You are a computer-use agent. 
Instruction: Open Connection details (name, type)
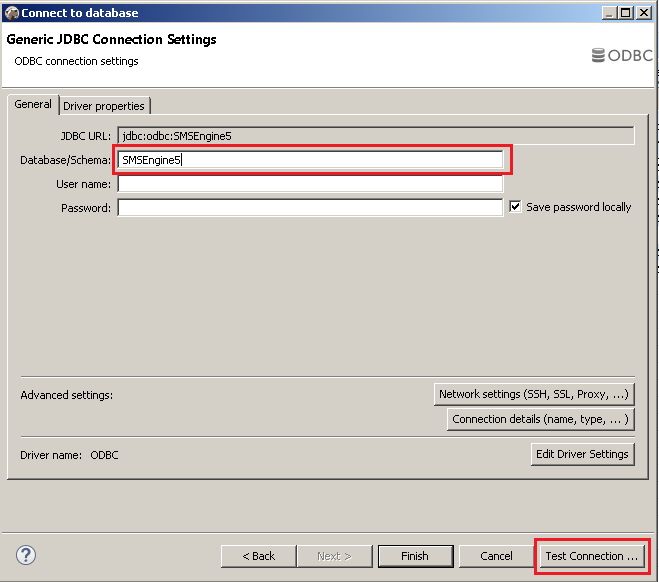coord(540,419)
